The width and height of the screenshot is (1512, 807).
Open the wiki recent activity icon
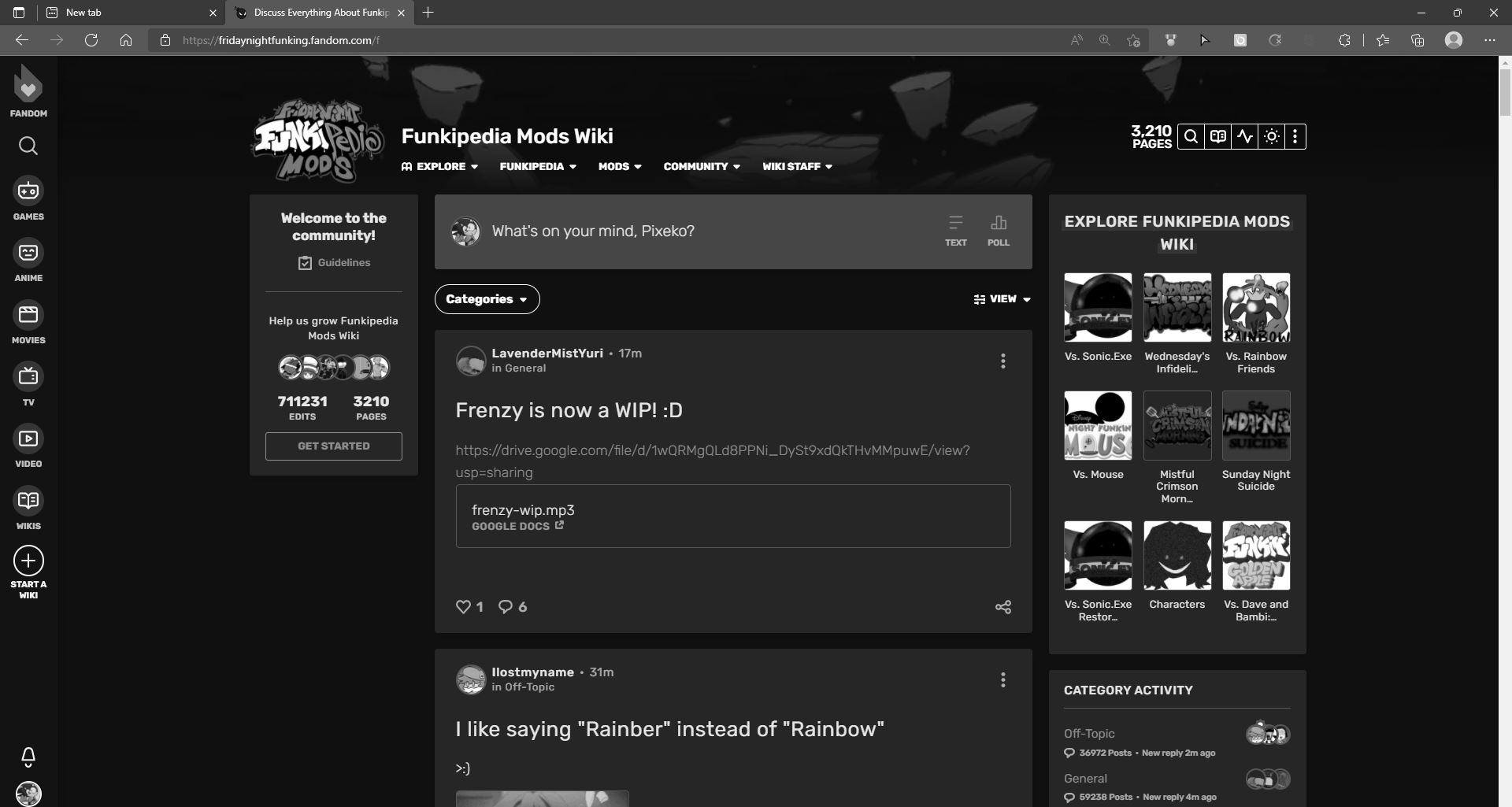click(1244, 137)
